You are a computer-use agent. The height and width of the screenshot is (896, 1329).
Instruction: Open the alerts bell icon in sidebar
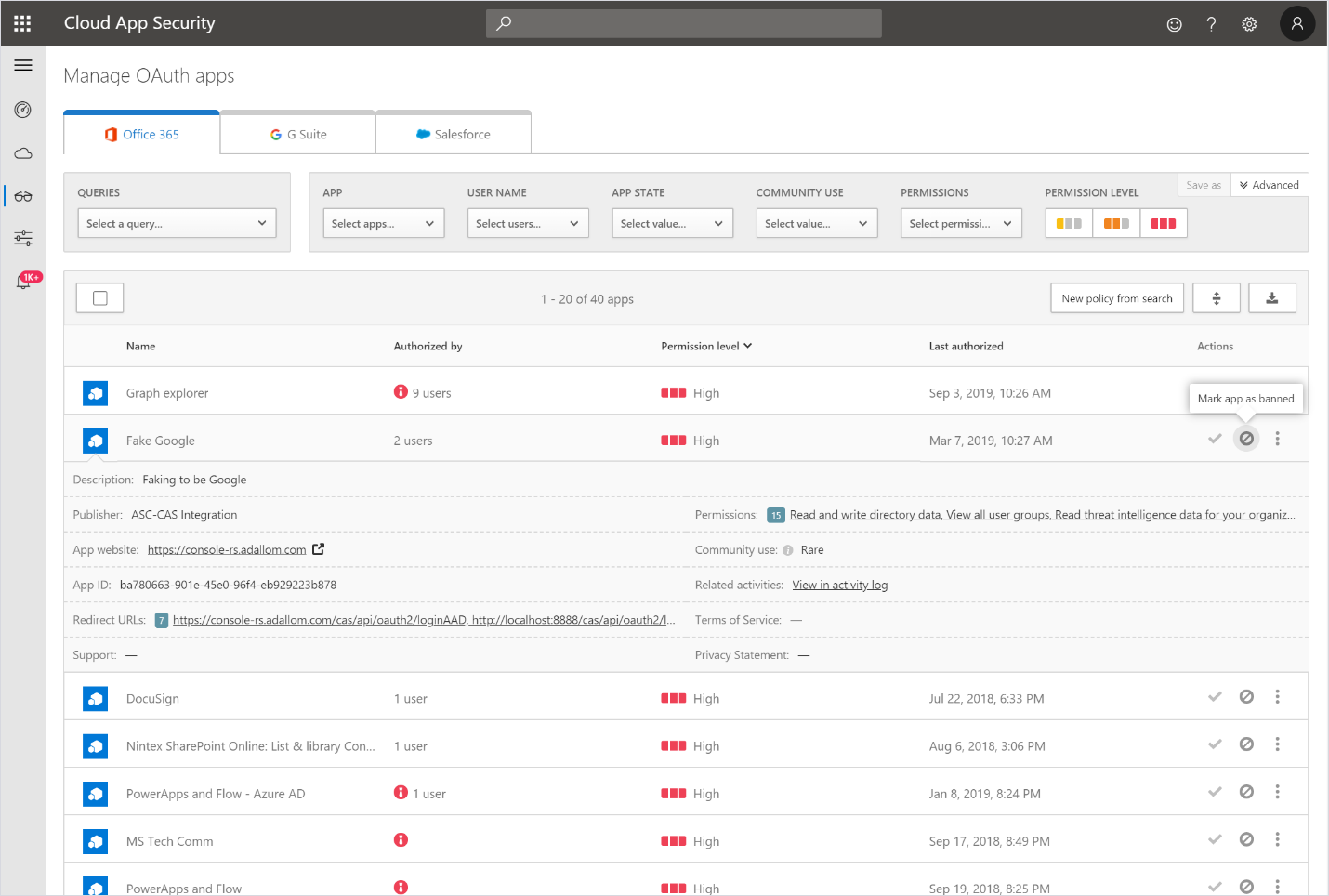click(23, 282)
